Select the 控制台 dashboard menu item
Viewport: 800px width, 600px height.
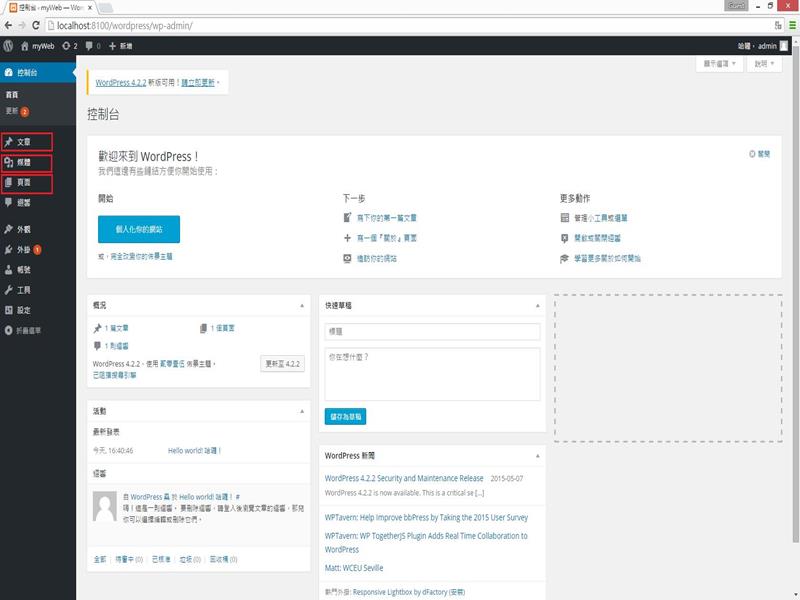38,72
